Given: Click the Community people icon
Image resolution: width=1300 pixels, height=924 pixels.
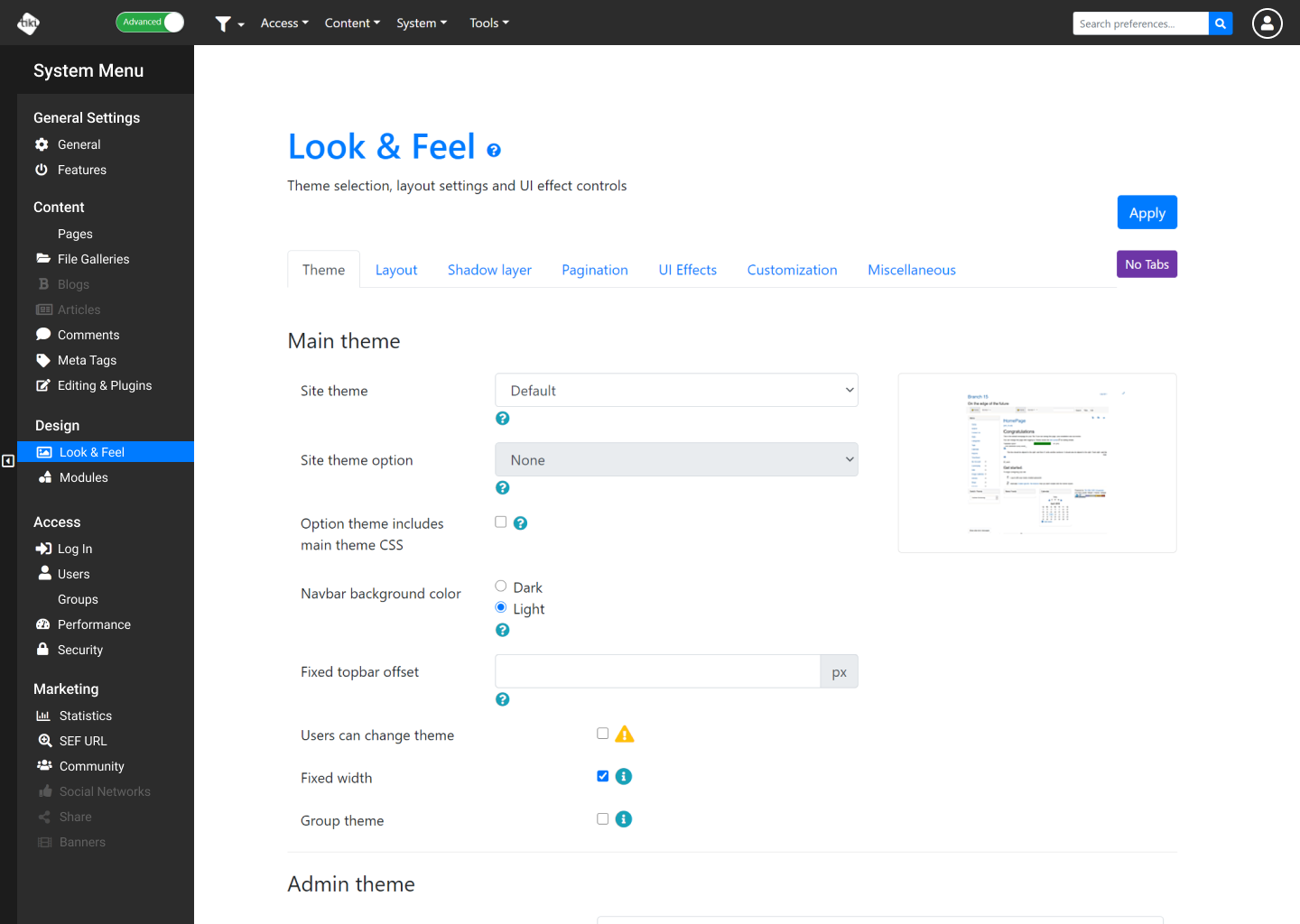Looking at the screenshot, I should click(x=44, y=765).
